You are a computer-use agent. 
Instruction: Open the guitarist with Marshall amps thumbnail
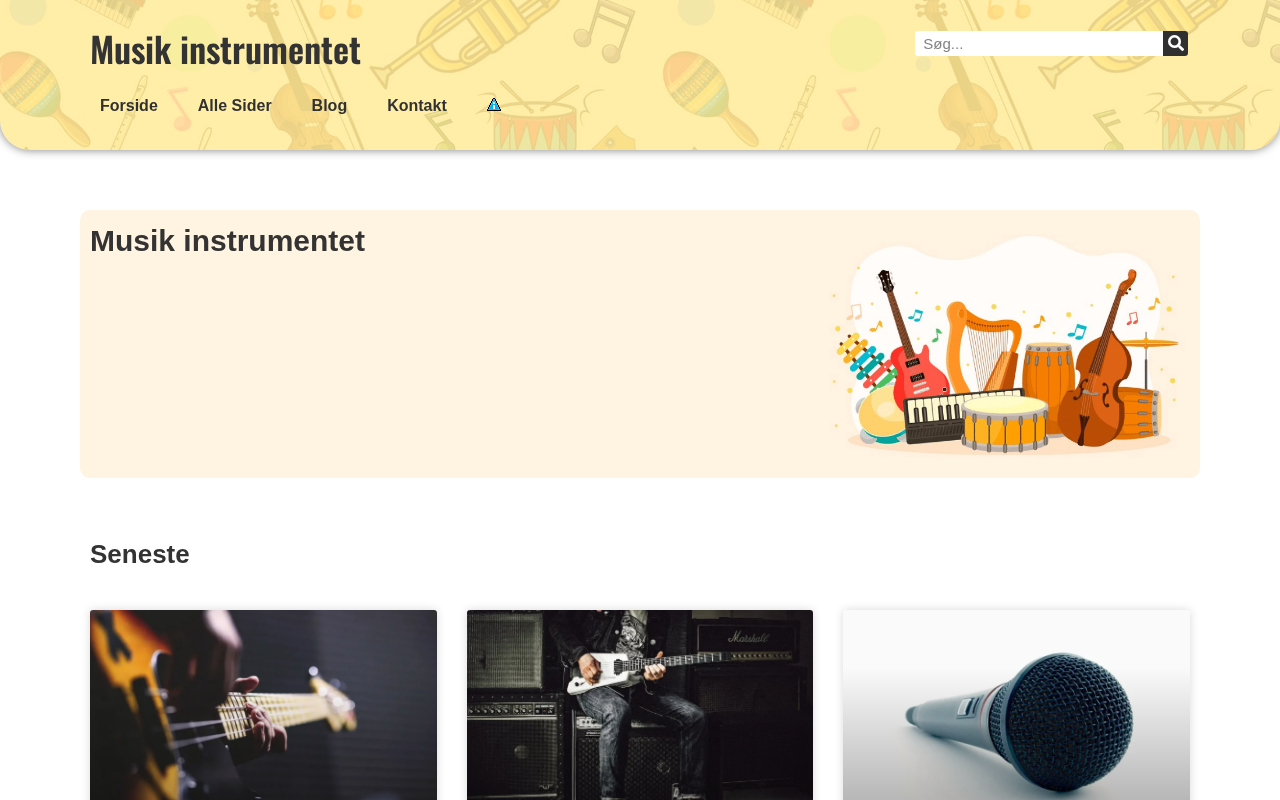coord(640,705)
